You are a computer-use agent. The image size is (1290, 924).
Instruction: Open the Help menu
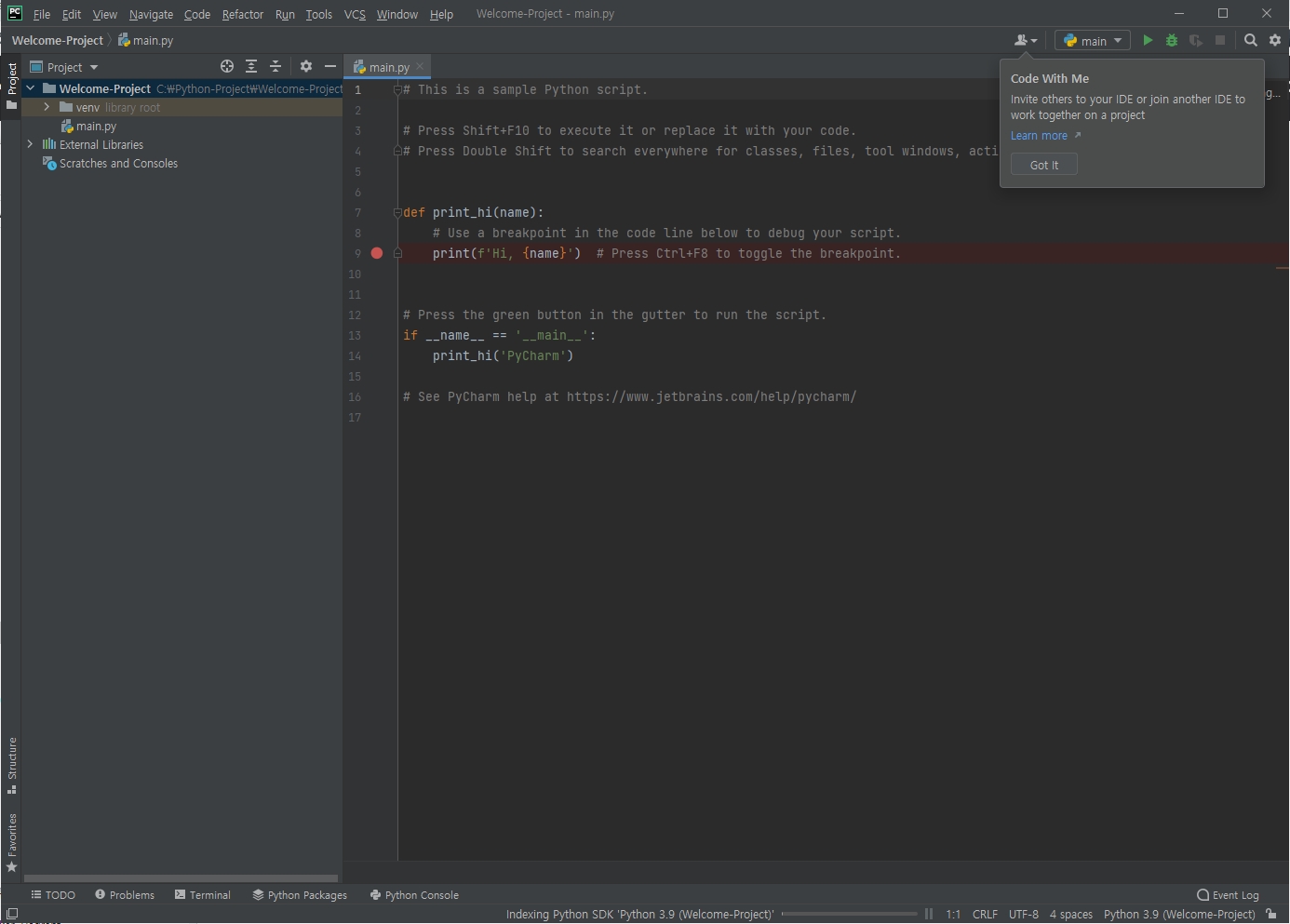click(441, 14)
